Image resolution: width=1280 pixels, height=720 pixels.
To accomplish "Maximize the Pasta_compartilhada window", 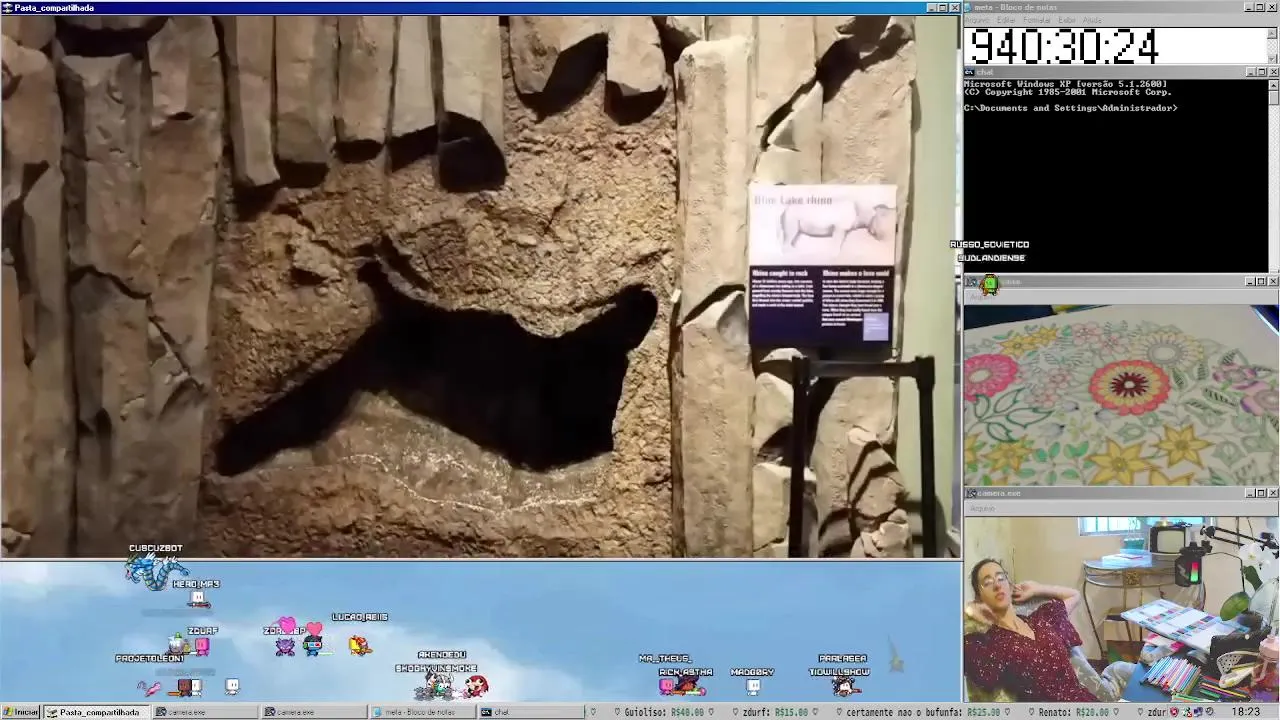I will [942, 7].
